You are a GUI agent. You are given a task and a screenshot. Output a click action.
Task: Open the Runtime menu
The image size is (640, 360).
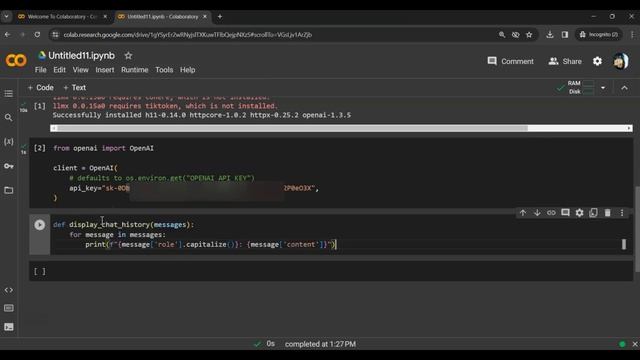pos(135,70)
